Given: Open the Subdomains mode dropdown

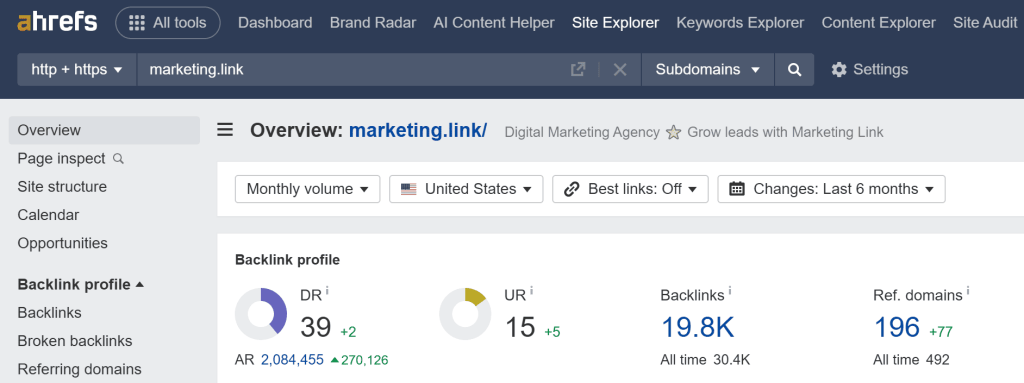Looking at the screenshot, I should pos(708,69).
